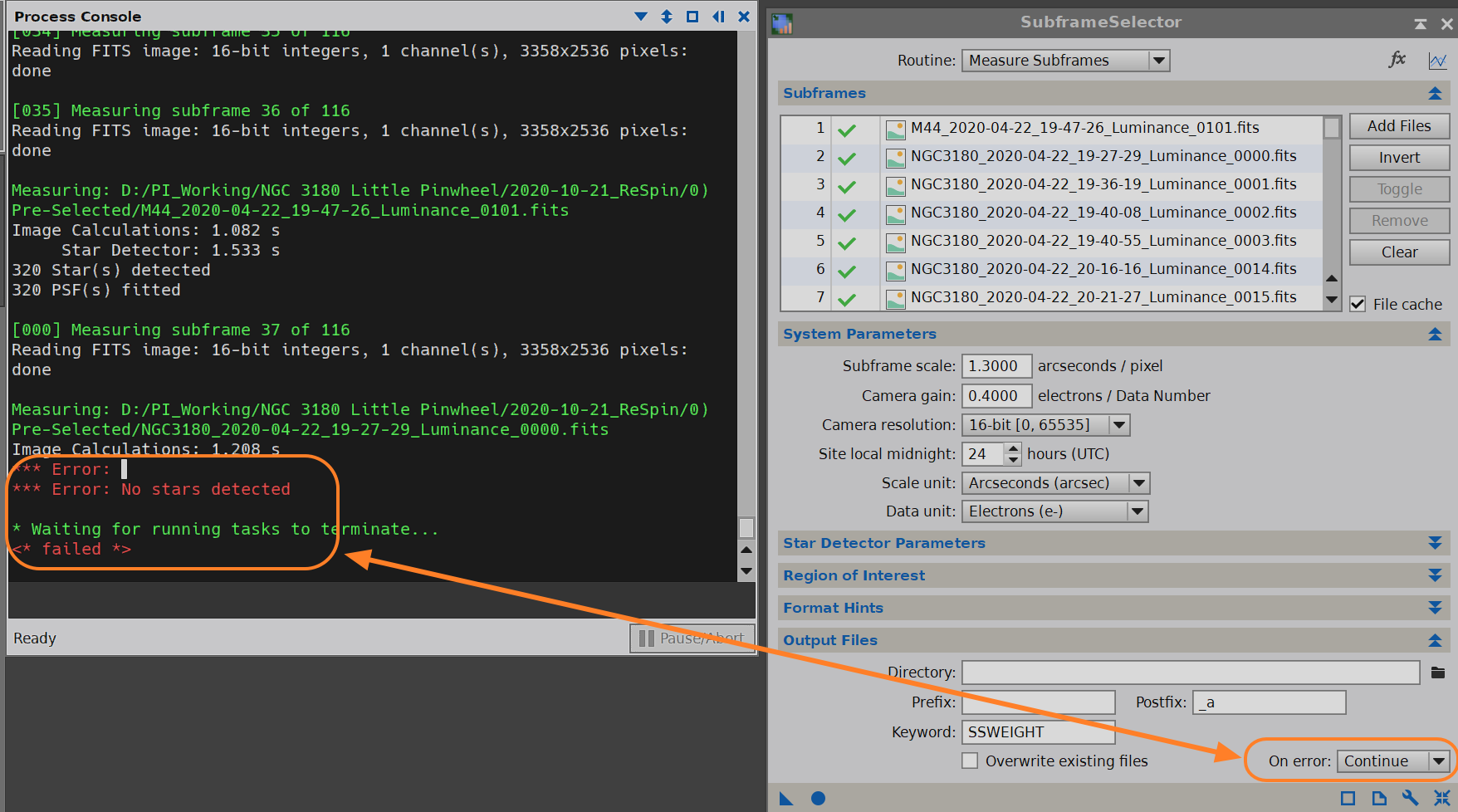Toggle the green checkmark for subframe row 5
This screenshot has width=1458, height=812.
[847, 243]
